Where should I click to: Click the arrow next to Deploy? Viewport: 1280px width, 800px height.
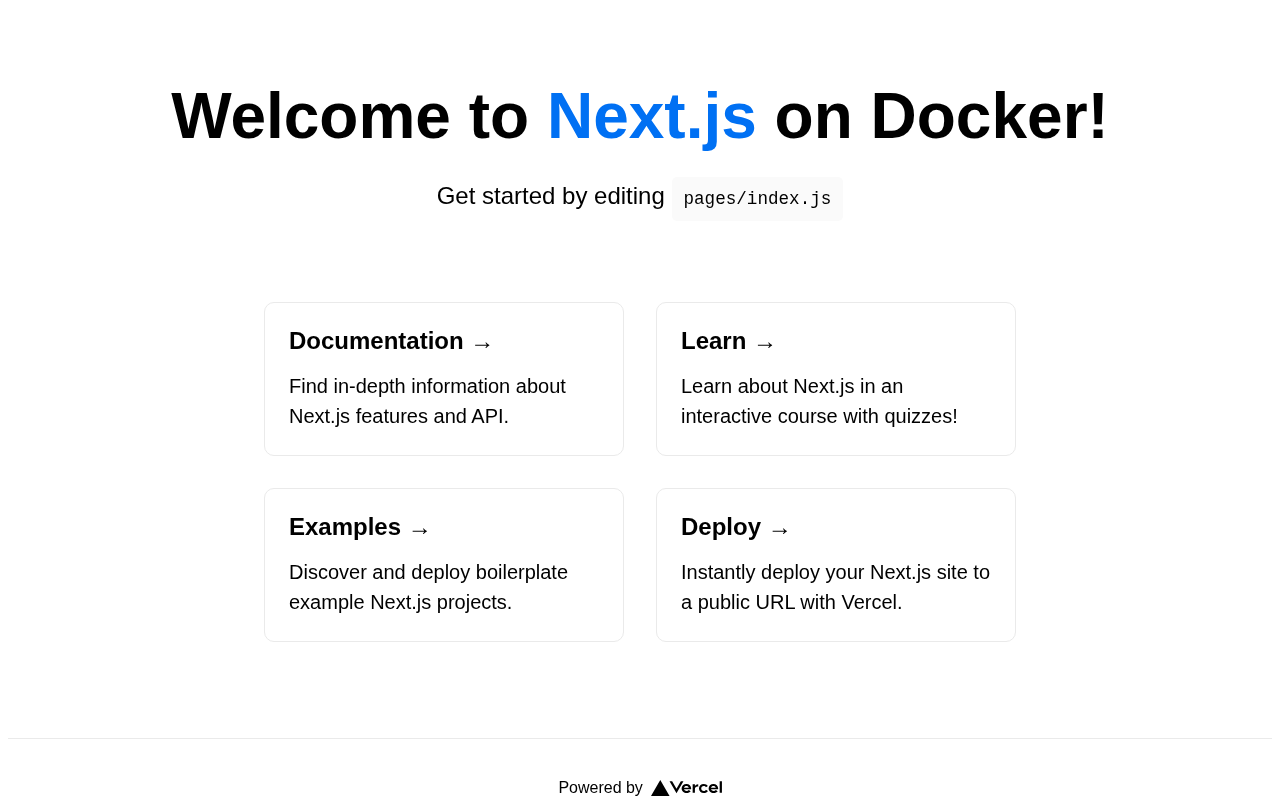780,530
